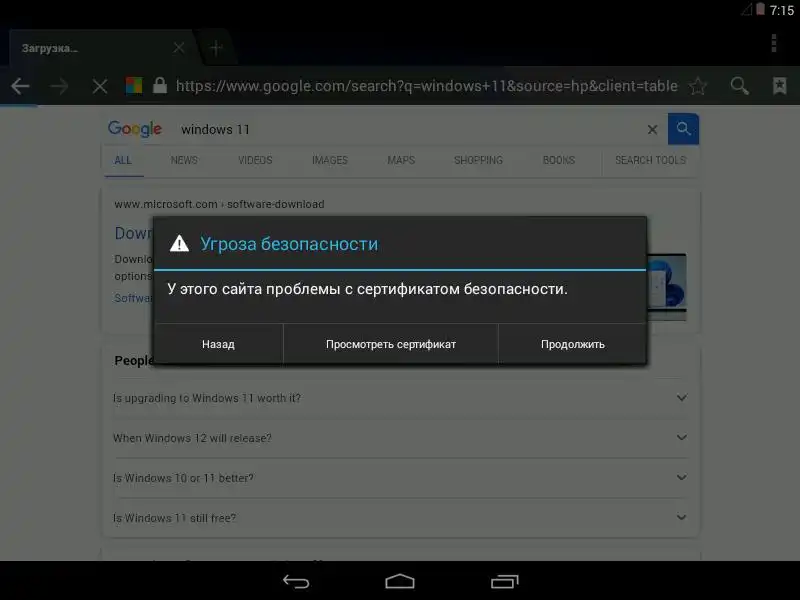The height and width of the screenshot is (600, 800).
Task: Open the three-dot browser menu
Action: point(774,43)
